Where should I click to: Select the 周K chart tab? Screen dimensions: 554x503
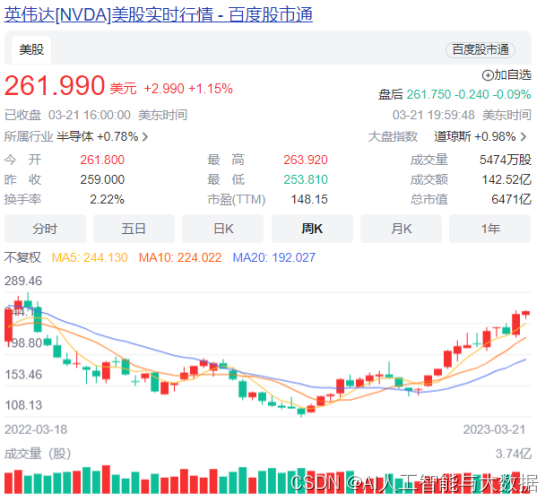[x=312, y=229]
